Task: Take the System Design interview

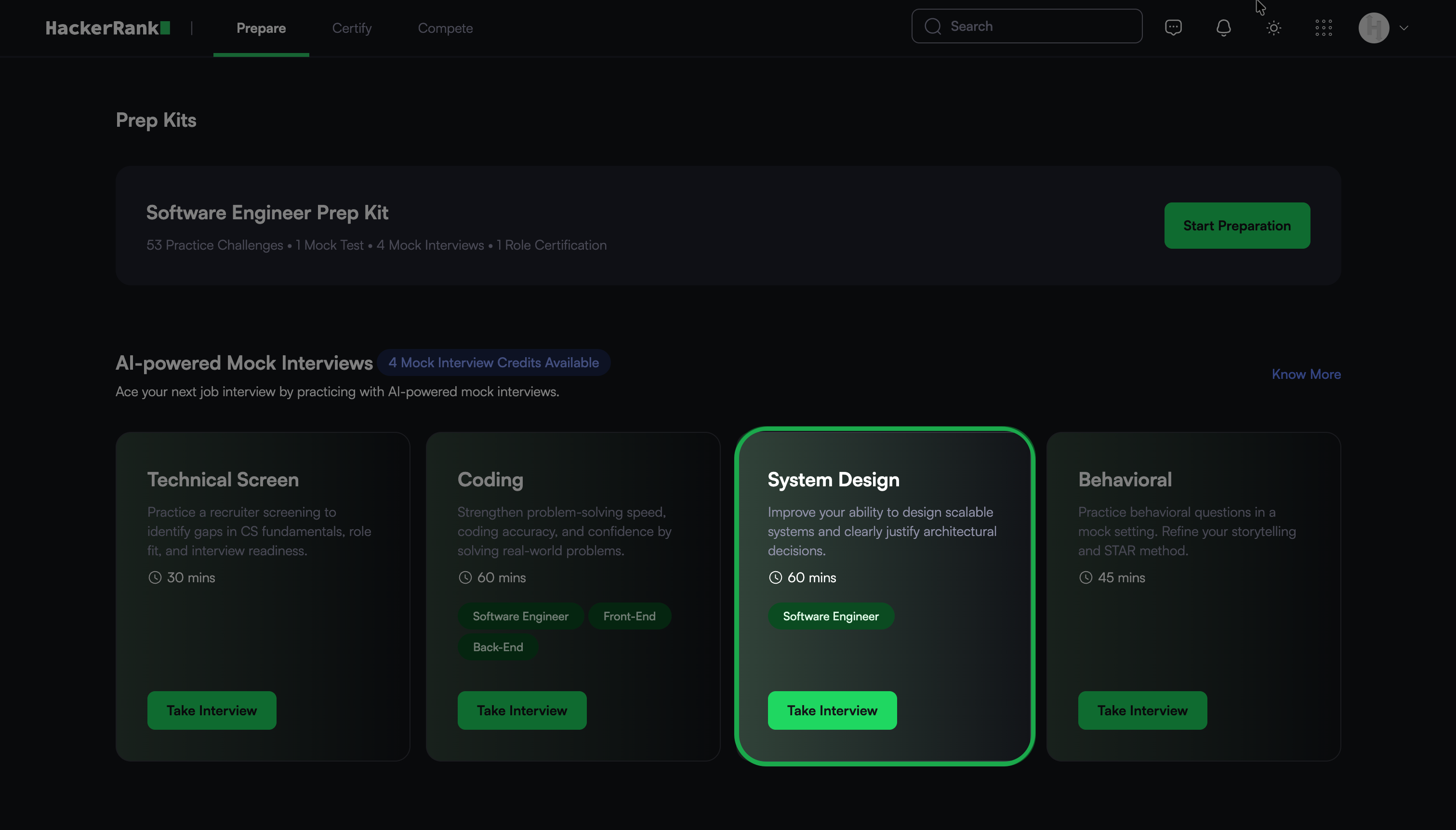Action: coord(832,710)
